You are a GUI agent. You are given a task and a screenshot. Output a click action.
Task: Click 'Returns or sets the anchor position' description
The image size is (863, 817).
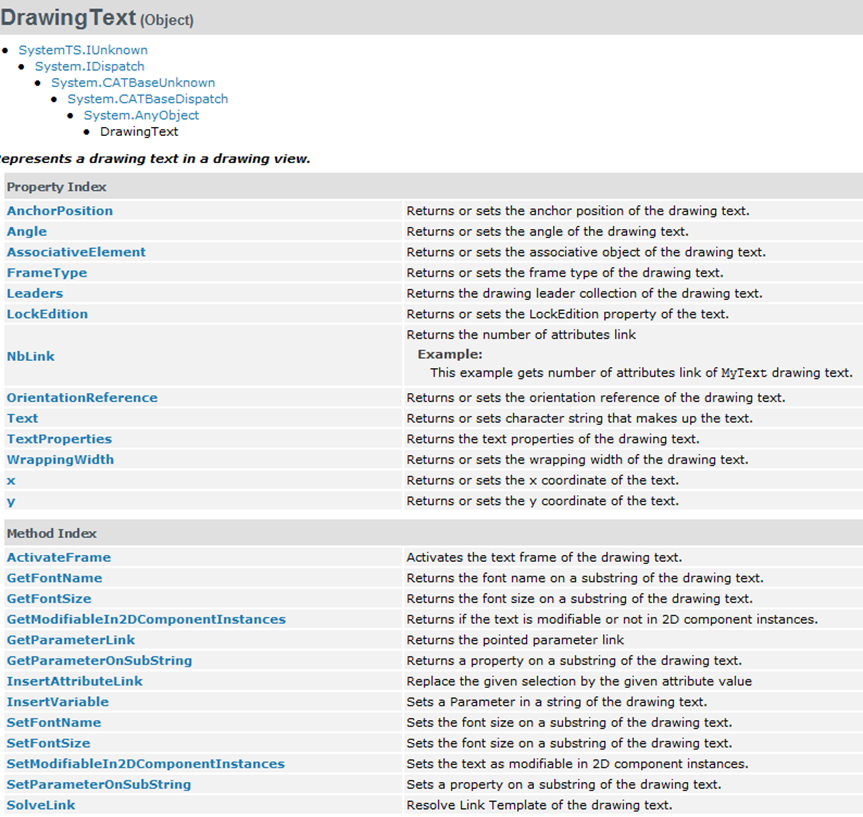coord(578,211)
